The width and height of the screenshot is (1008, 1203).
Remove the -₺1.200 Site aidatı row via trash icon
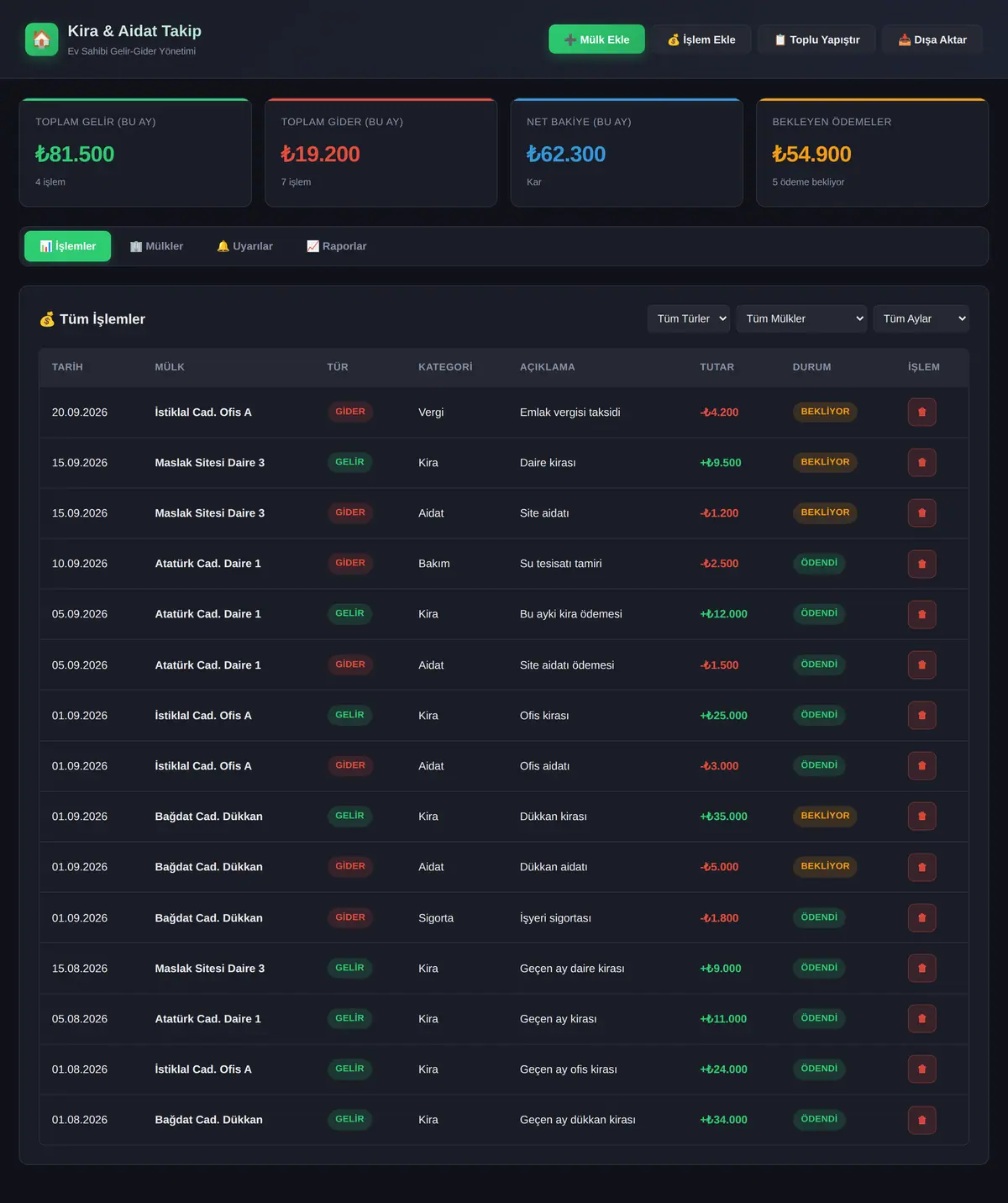coord(921,512)
